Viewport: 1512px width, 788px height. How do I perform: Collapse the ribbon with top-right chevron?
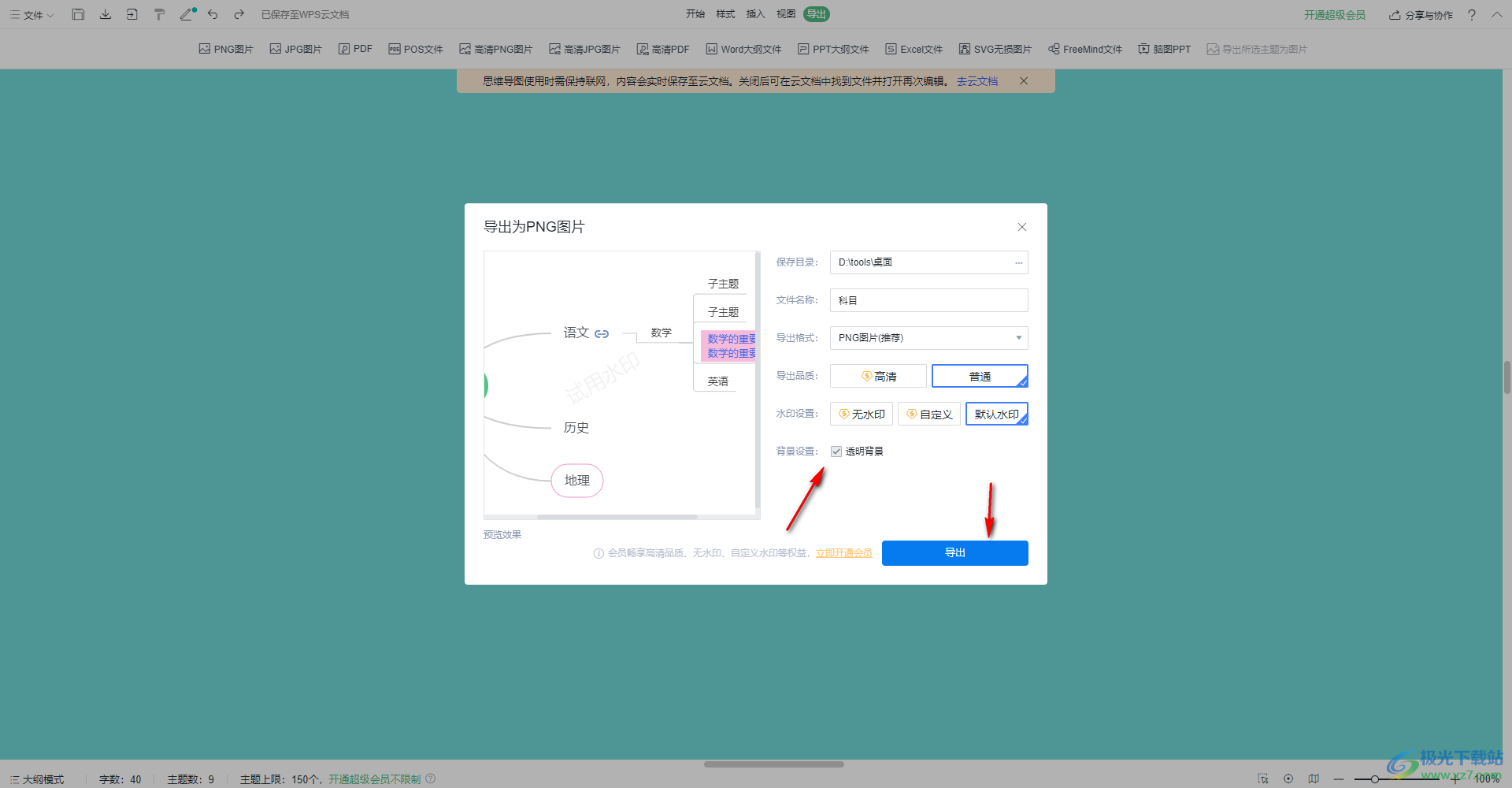(x=1497, y=14)
